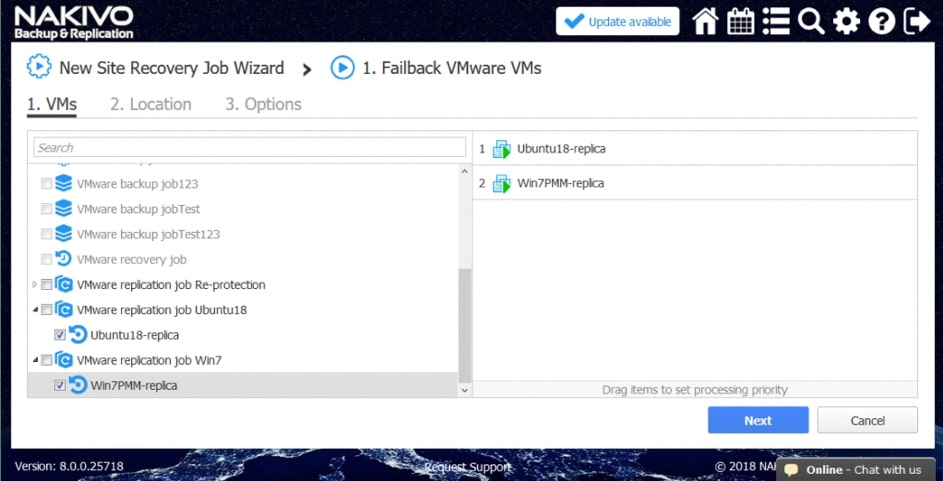Open the help question mark icon
Image resolution: width=943 pixels, height=481 pixels.
coord(881,21)
